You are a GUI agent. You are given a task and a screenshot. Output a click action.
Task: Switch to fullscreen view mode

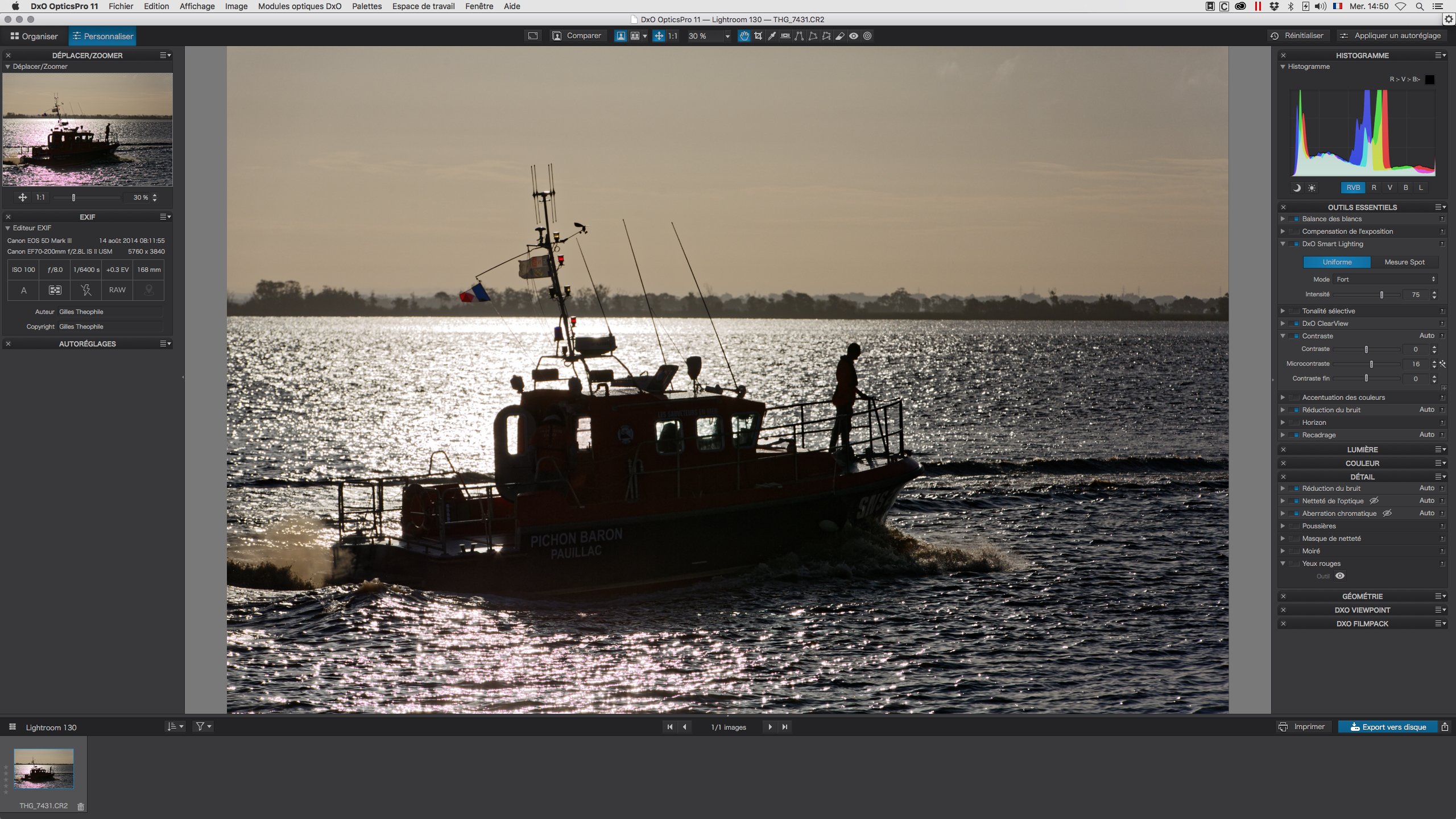(533, 36)
